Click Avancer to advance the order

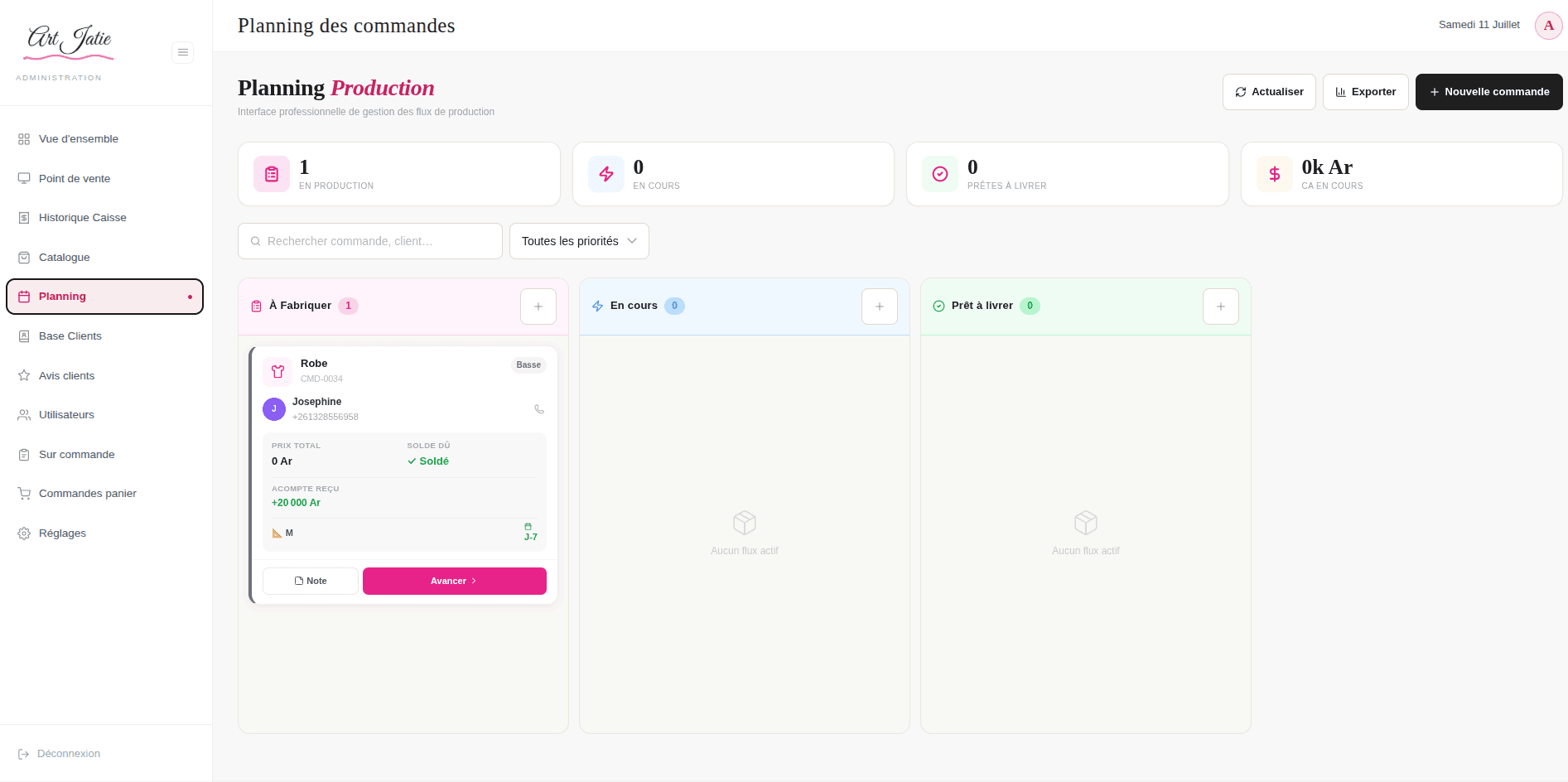coord(455,582)
